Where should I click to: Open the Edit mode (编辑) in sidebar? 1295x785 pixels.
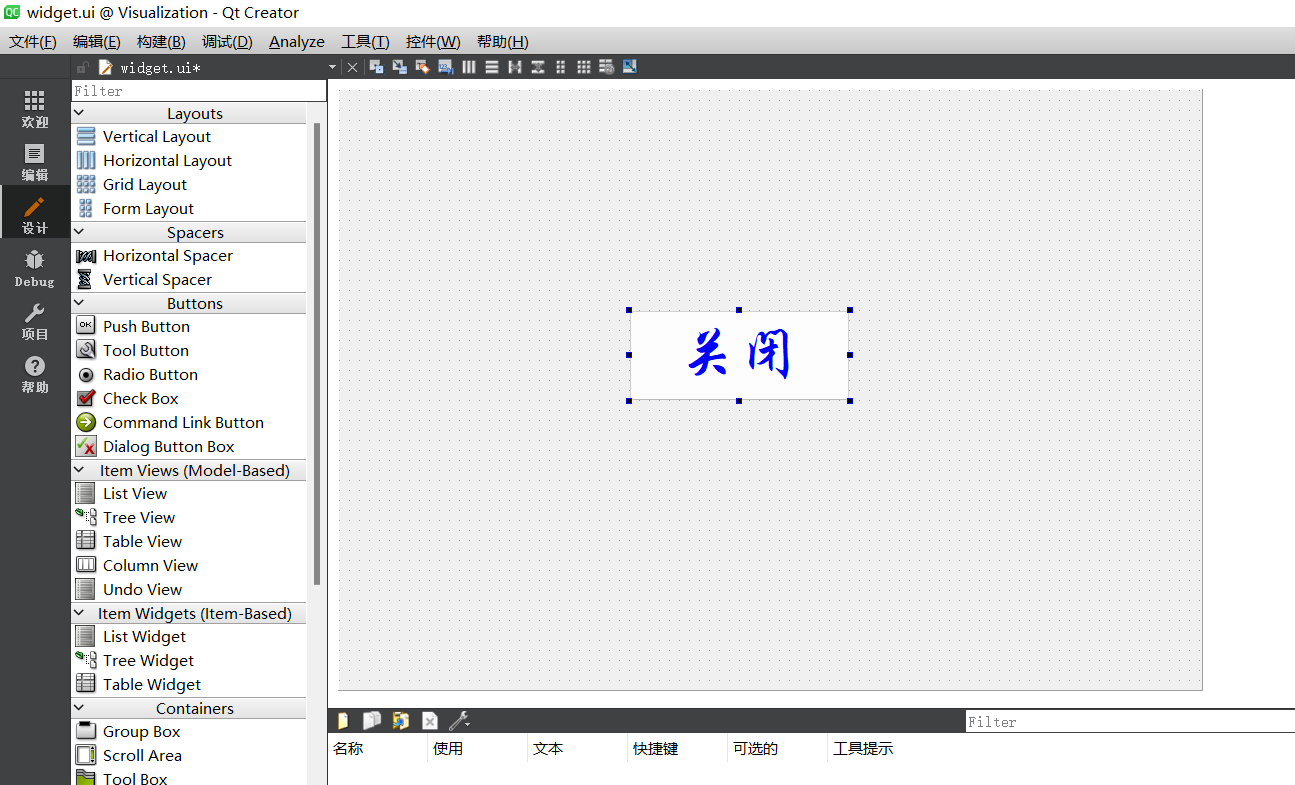point(35,161)
